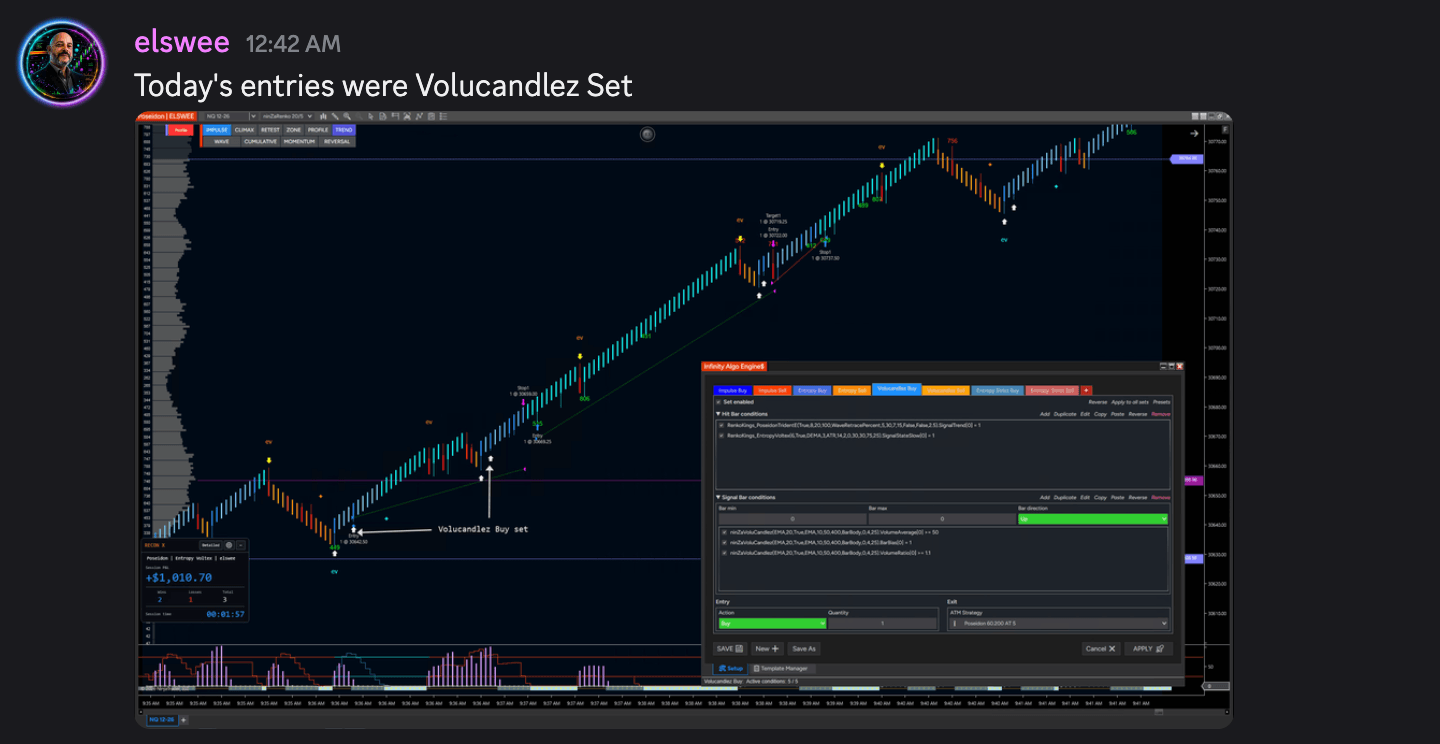Click the red Profile color button

[181, 130]
